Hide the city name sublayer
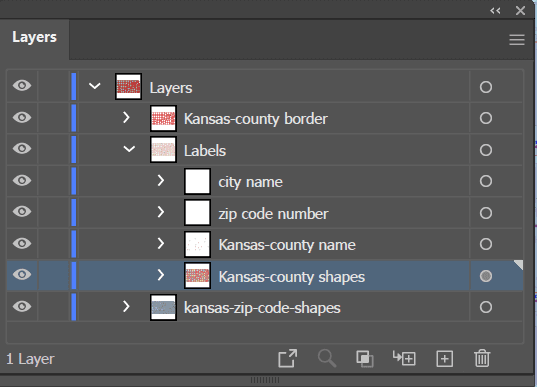 pos(22,180)
